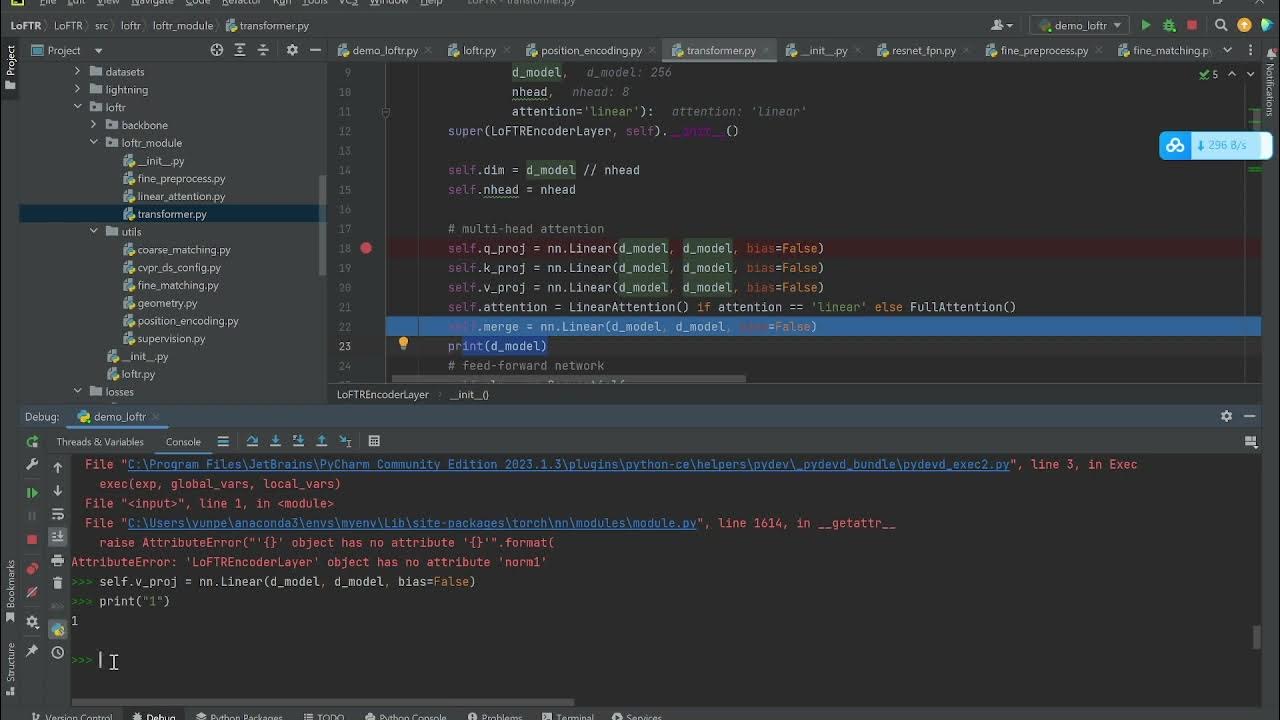
Task: Collapse the utils folder
Action: [94, 232]
